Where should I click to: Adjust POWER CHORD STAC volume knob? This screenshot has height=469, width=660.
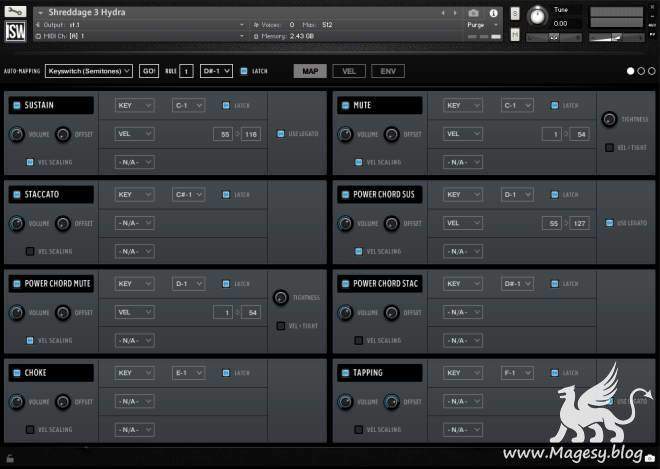pyautogui.click(x=345, y=313)
